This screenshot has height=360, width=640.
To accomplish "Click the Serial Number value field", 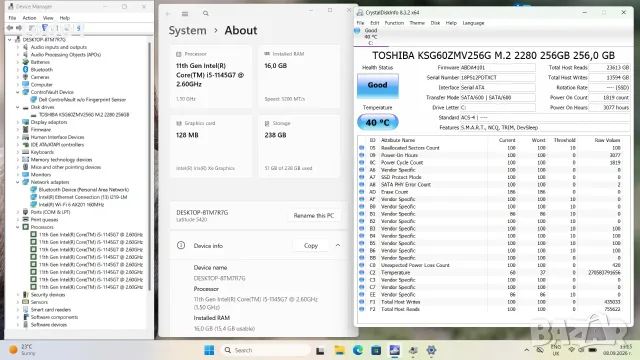I will click(498, 78).
